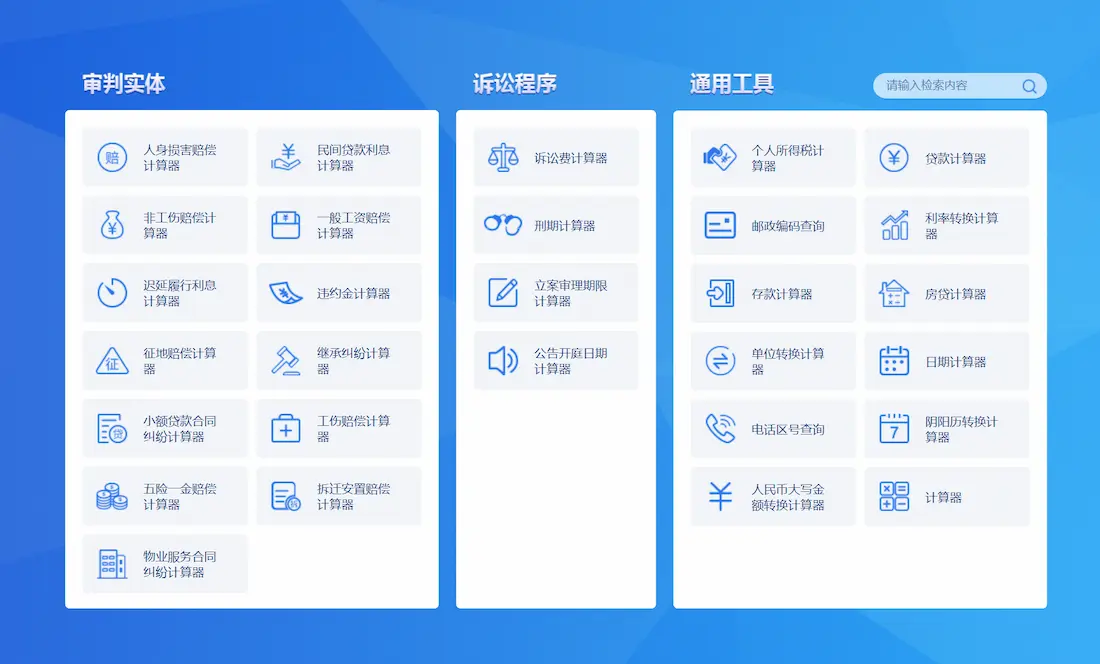Click the phone icon for 电话区号查询
The height and width of the screenshot is (664, 1100).
(720, 429)
